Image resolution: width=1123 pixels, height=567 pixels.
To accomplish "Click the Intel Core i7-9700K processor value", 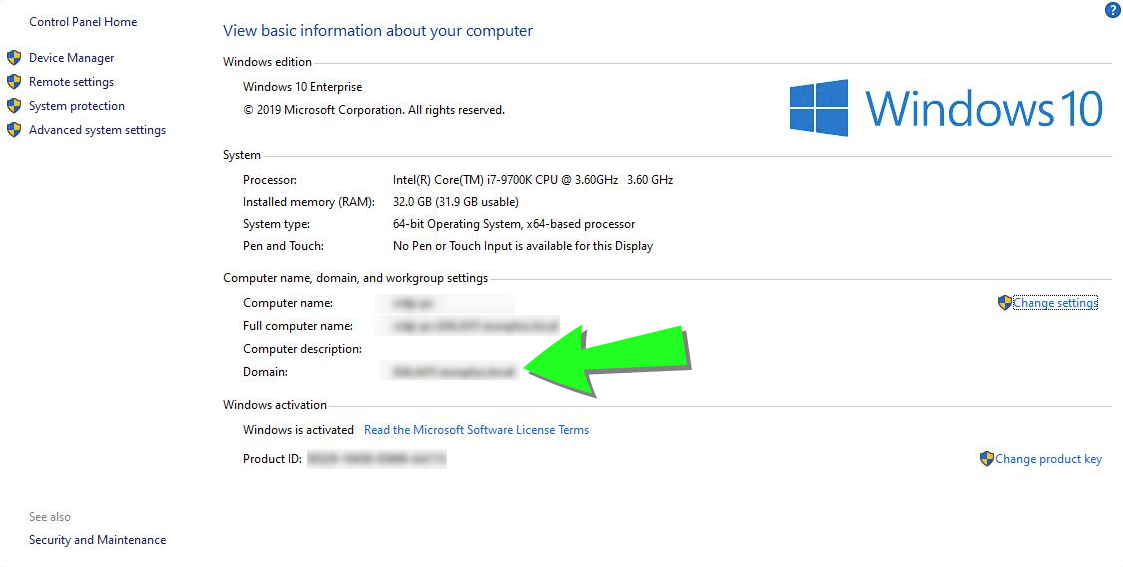I will pyautogui.click(x=533, y=180).
